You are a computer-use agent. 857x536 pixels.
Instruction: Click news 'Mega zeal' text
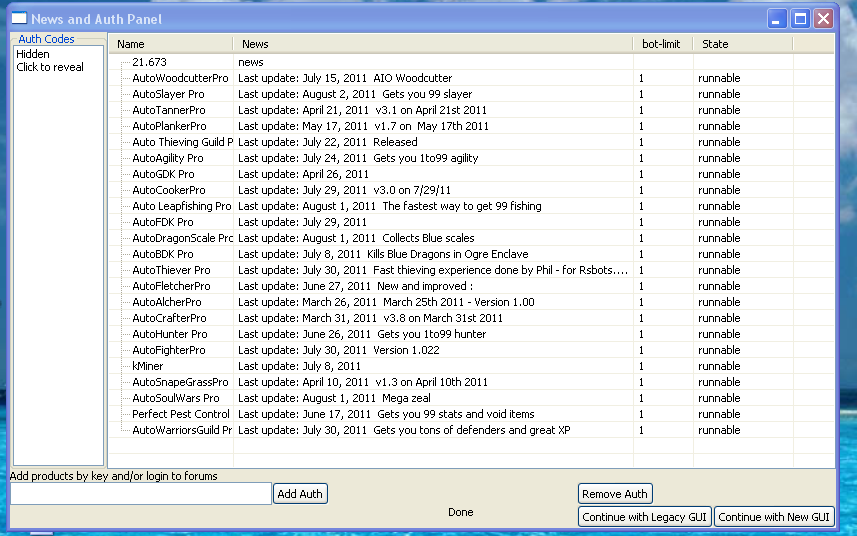(406, 398)
